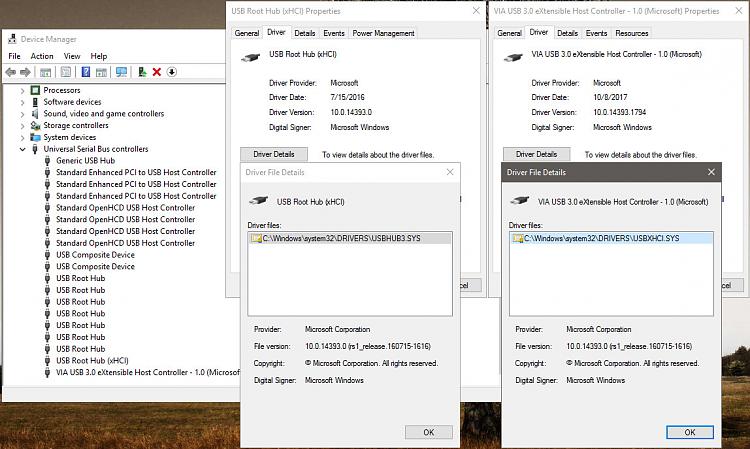Select the USBHUB3.SYS driver file entry
The height and width of the screenshot is (449, 750).
[x=350, y=238]
